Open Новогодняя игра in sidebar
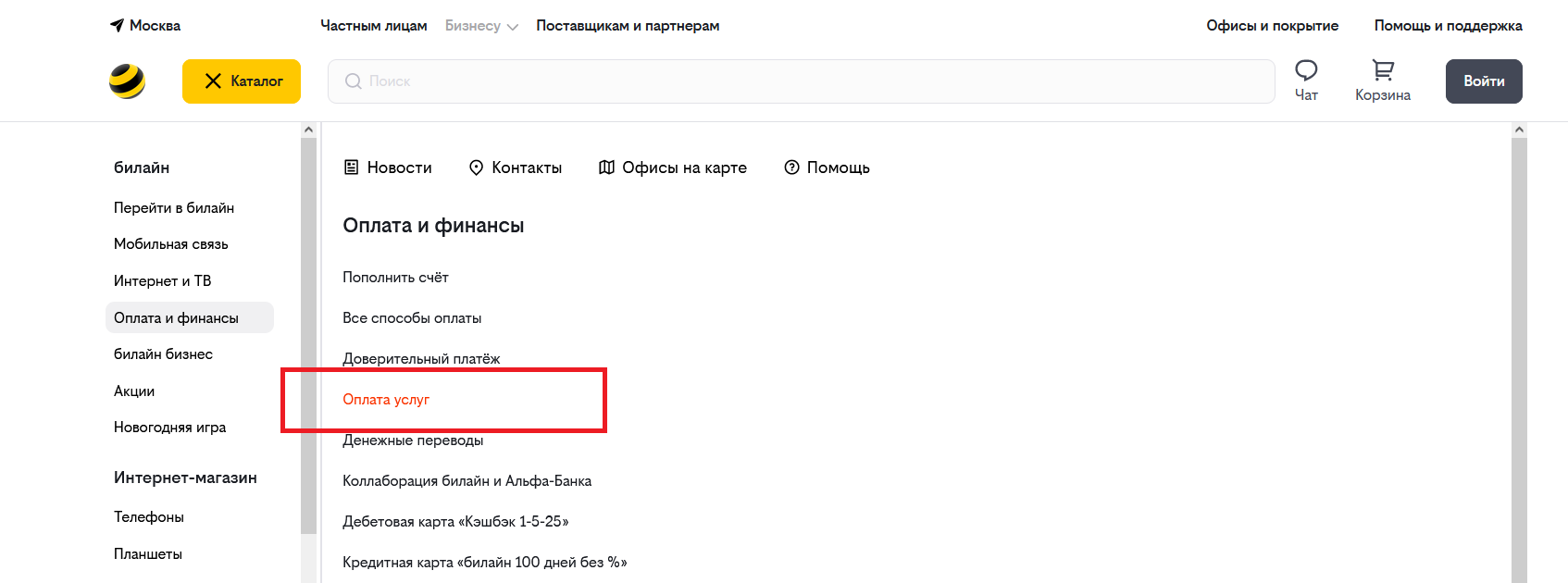Viewport: 1568px width, 583px height. (x=170, y=428)
